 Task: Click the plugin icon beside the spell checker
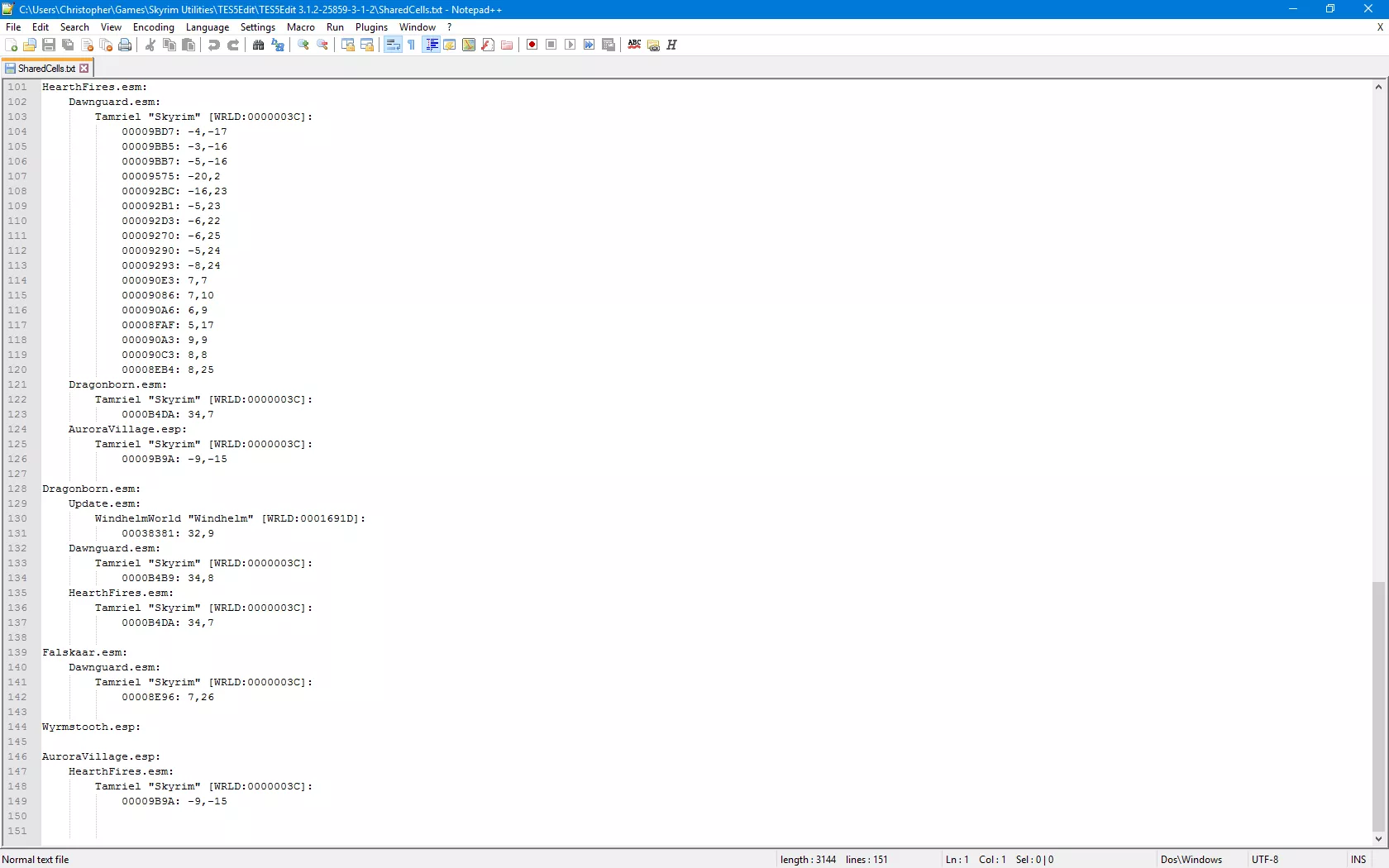pos(653,45)
